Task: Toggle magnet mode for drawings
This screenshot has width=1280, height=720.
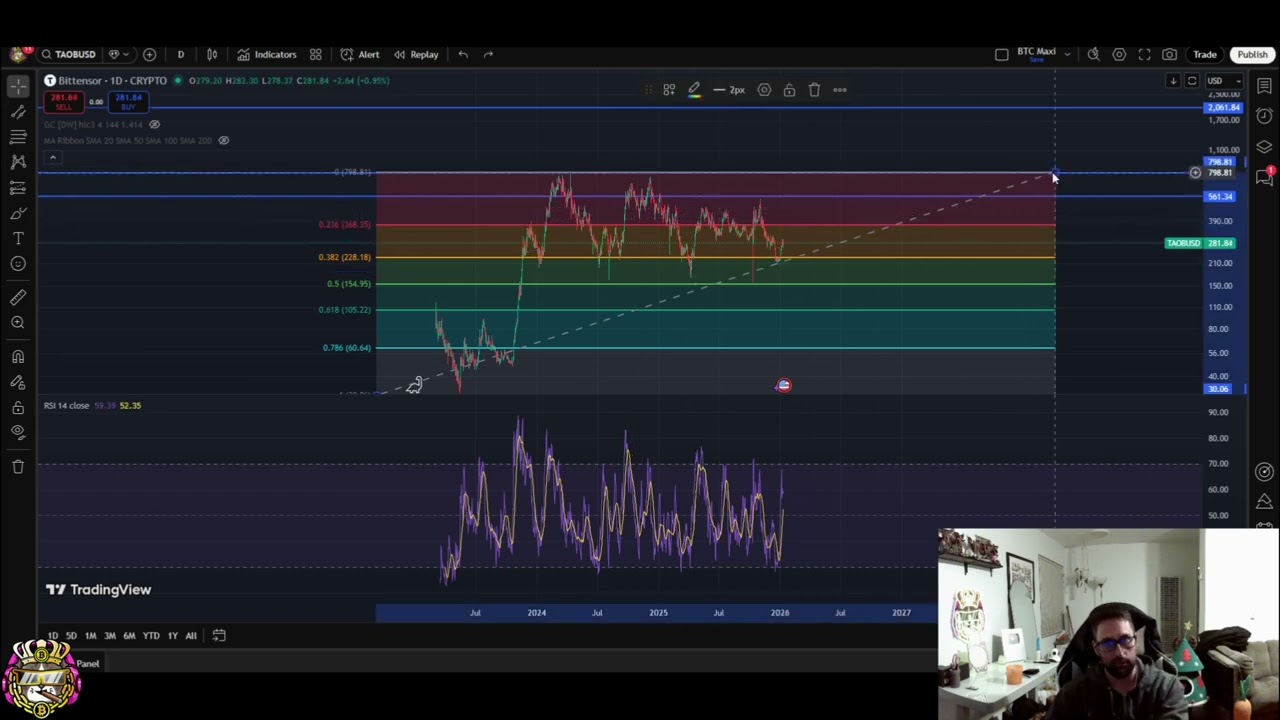Action: [x=18, y=357]
